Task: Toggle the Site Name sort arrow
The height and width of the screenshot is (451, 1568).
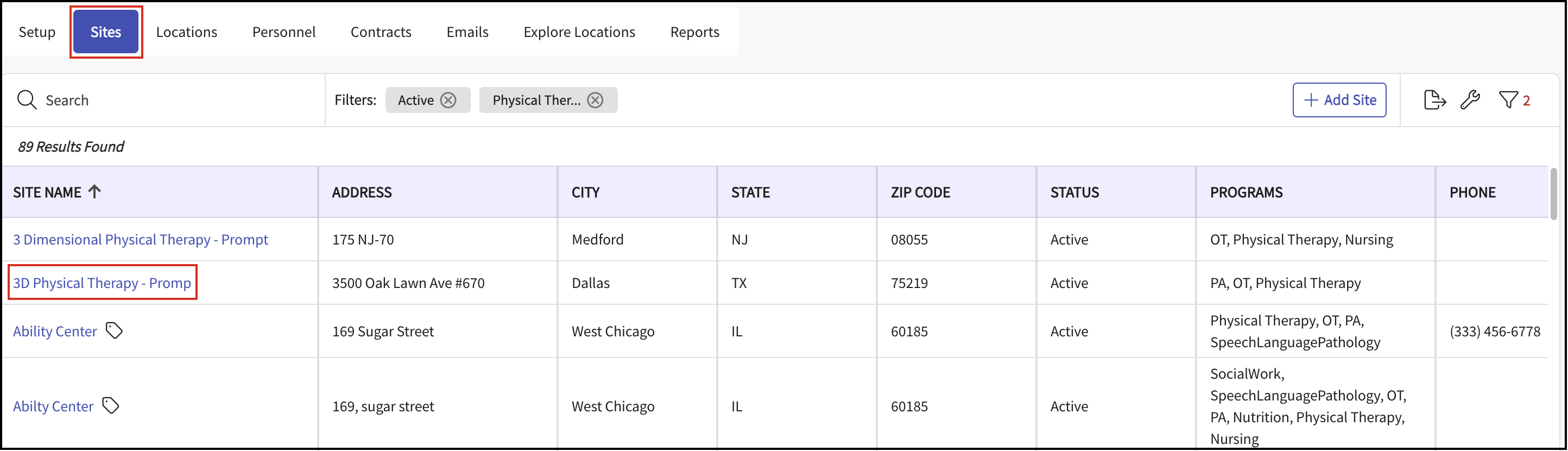Action: pos(94,192)
